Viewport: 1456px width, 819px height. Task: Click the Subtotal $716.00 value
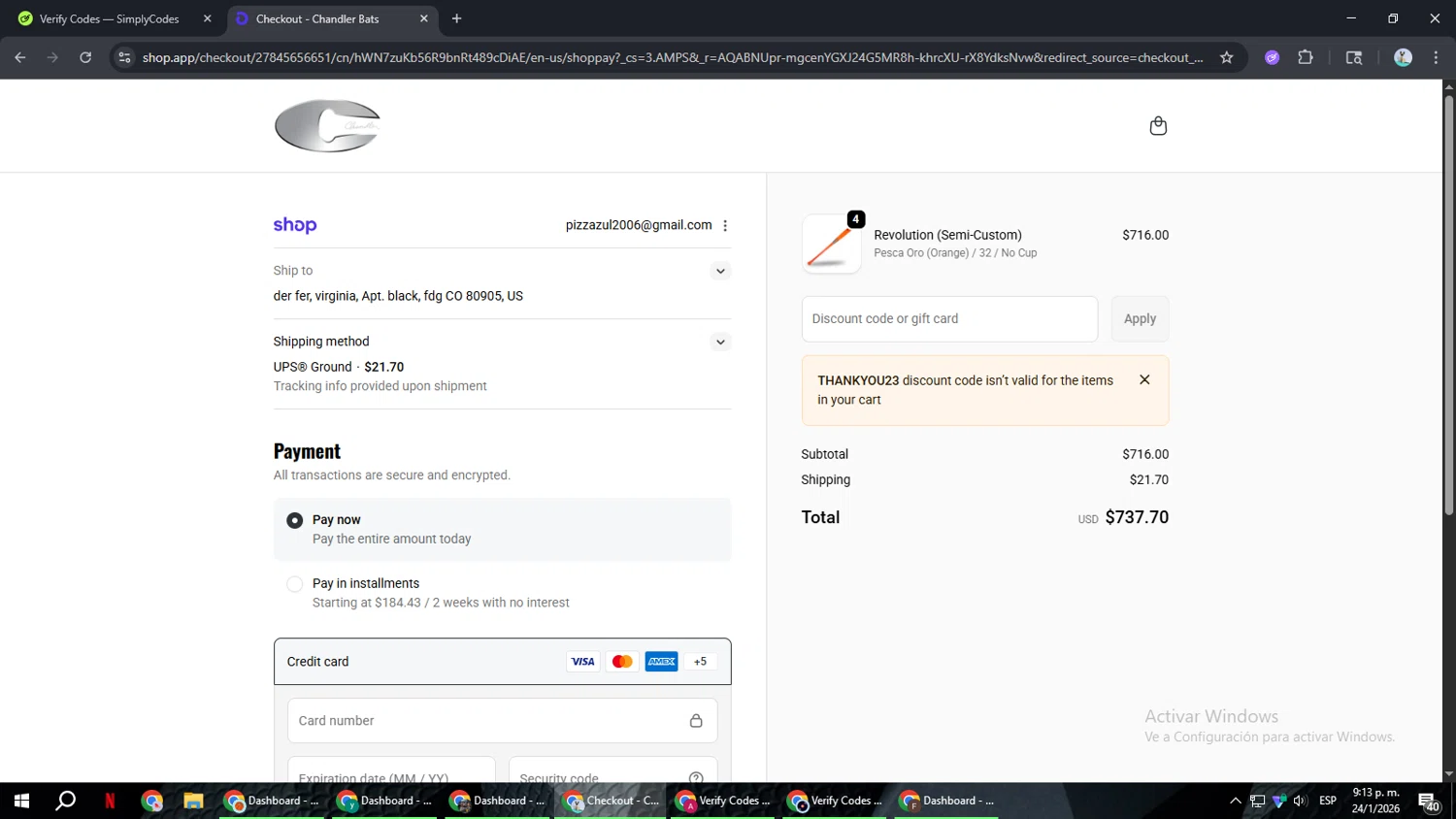coord(1145,454)
